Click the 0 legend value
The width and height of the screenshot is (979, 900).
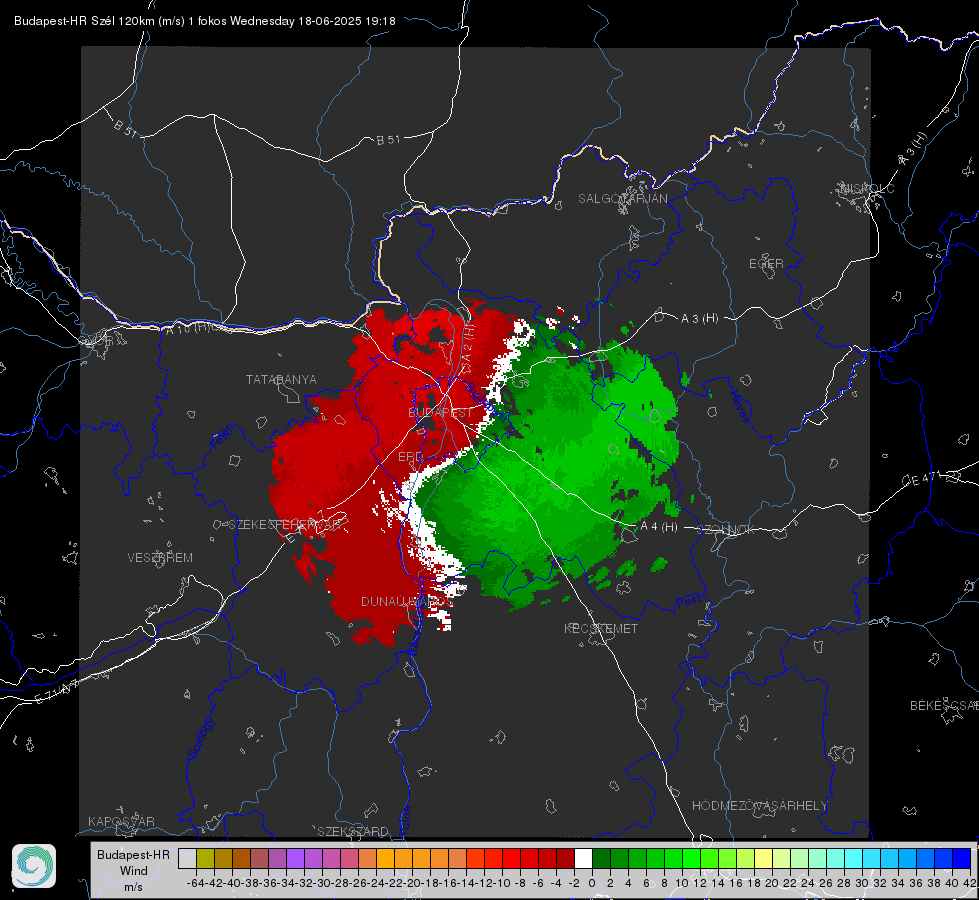592,883
